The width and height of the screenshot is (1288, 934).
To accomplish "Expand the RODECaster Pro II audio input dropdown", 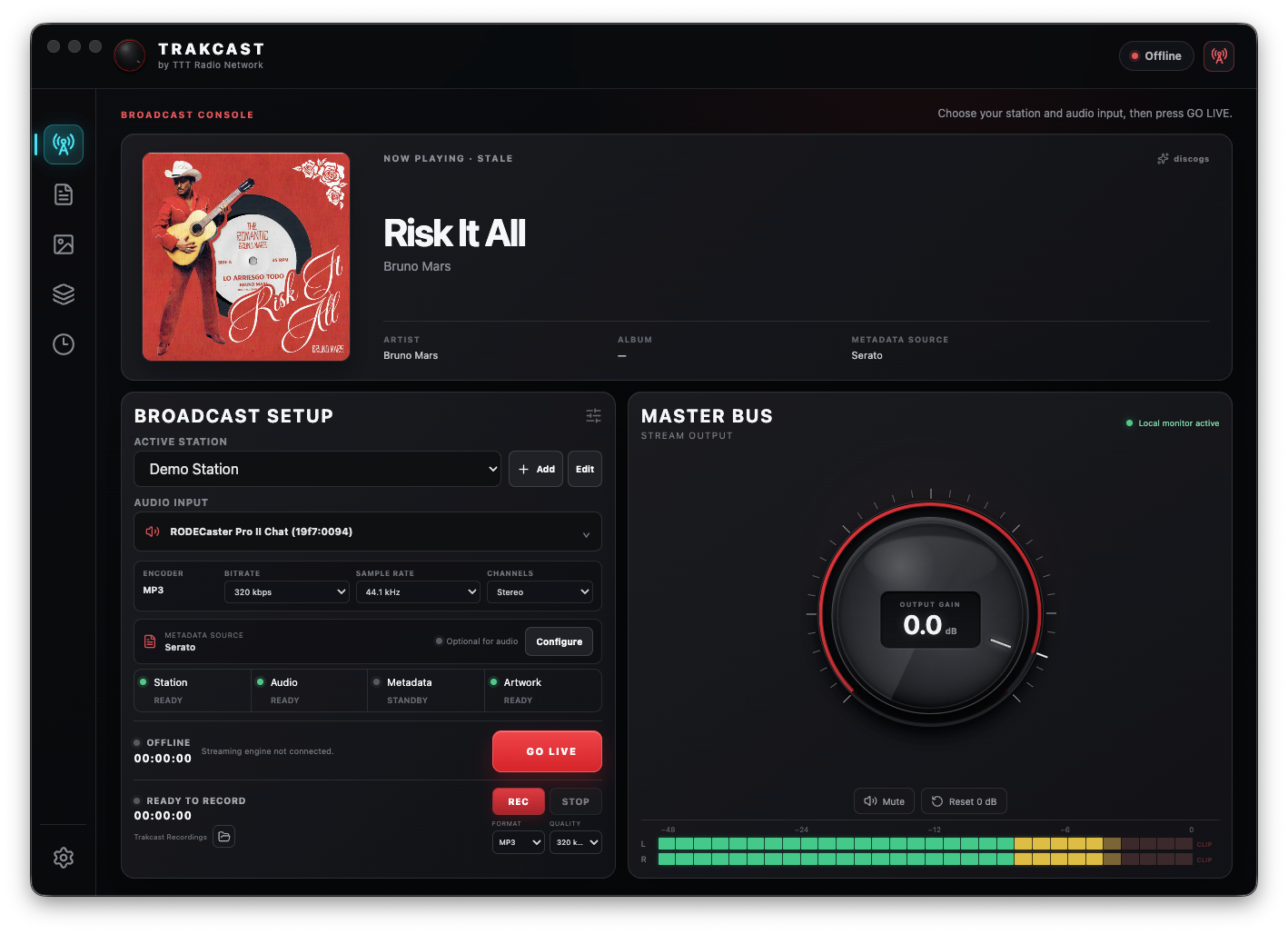I will click(x=368, y=532).
